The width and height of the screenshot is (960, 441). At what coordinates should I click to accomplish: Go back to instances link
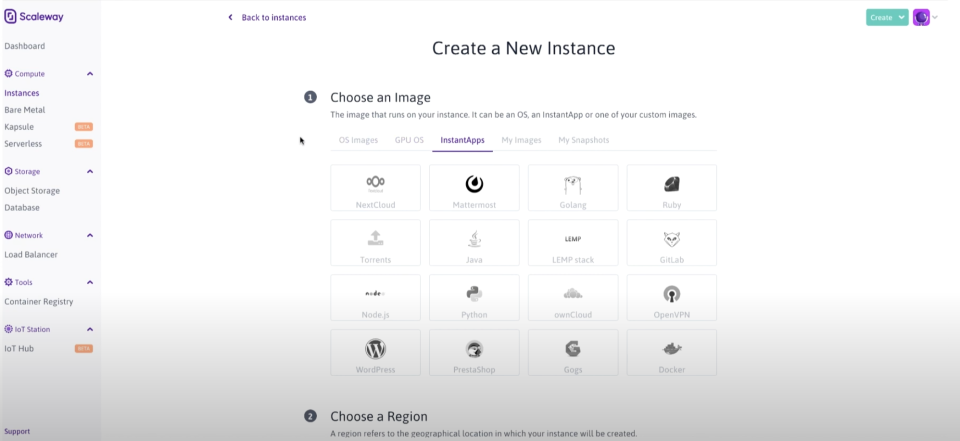pyautogui.click(x=268, y=17)
